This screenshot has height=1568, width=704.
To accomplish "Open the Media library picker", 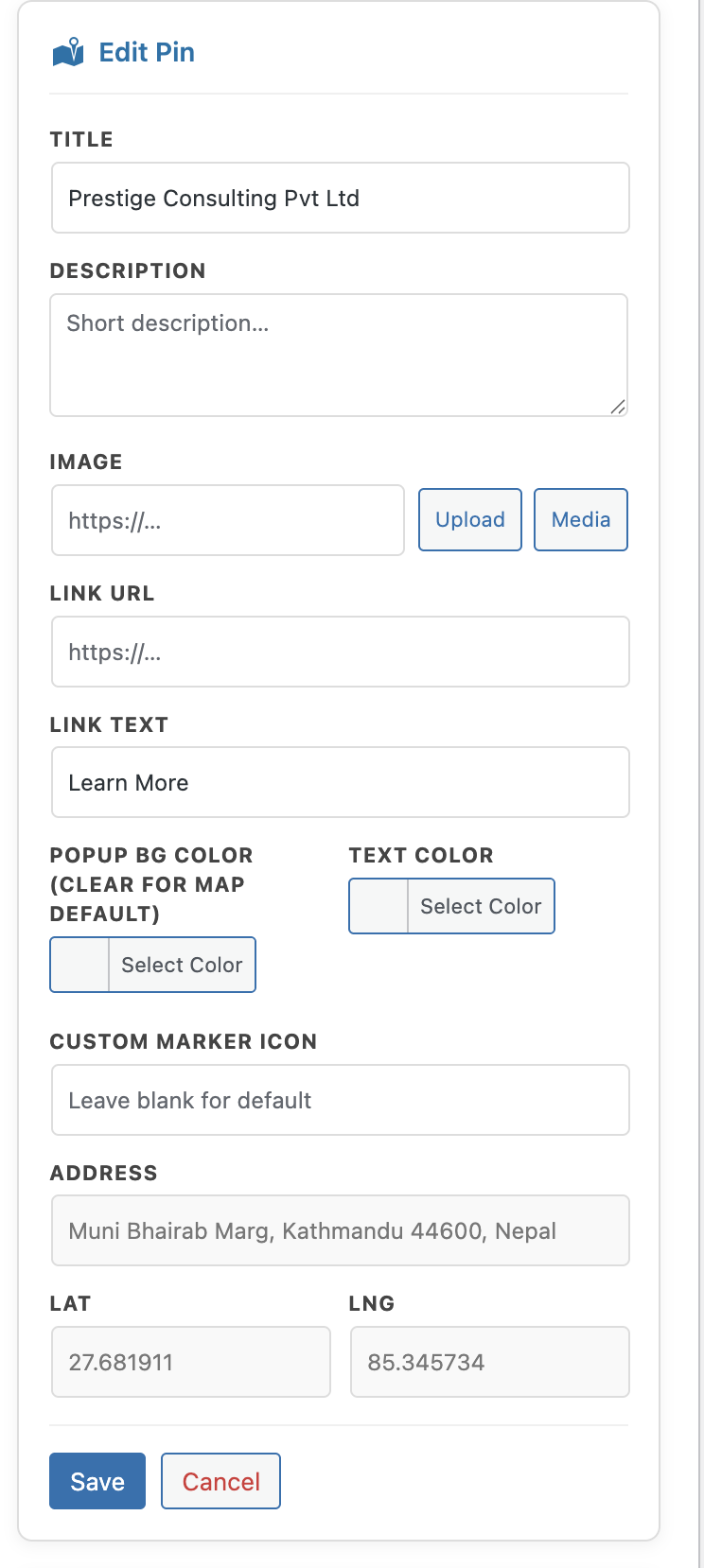I will point(580,519).
